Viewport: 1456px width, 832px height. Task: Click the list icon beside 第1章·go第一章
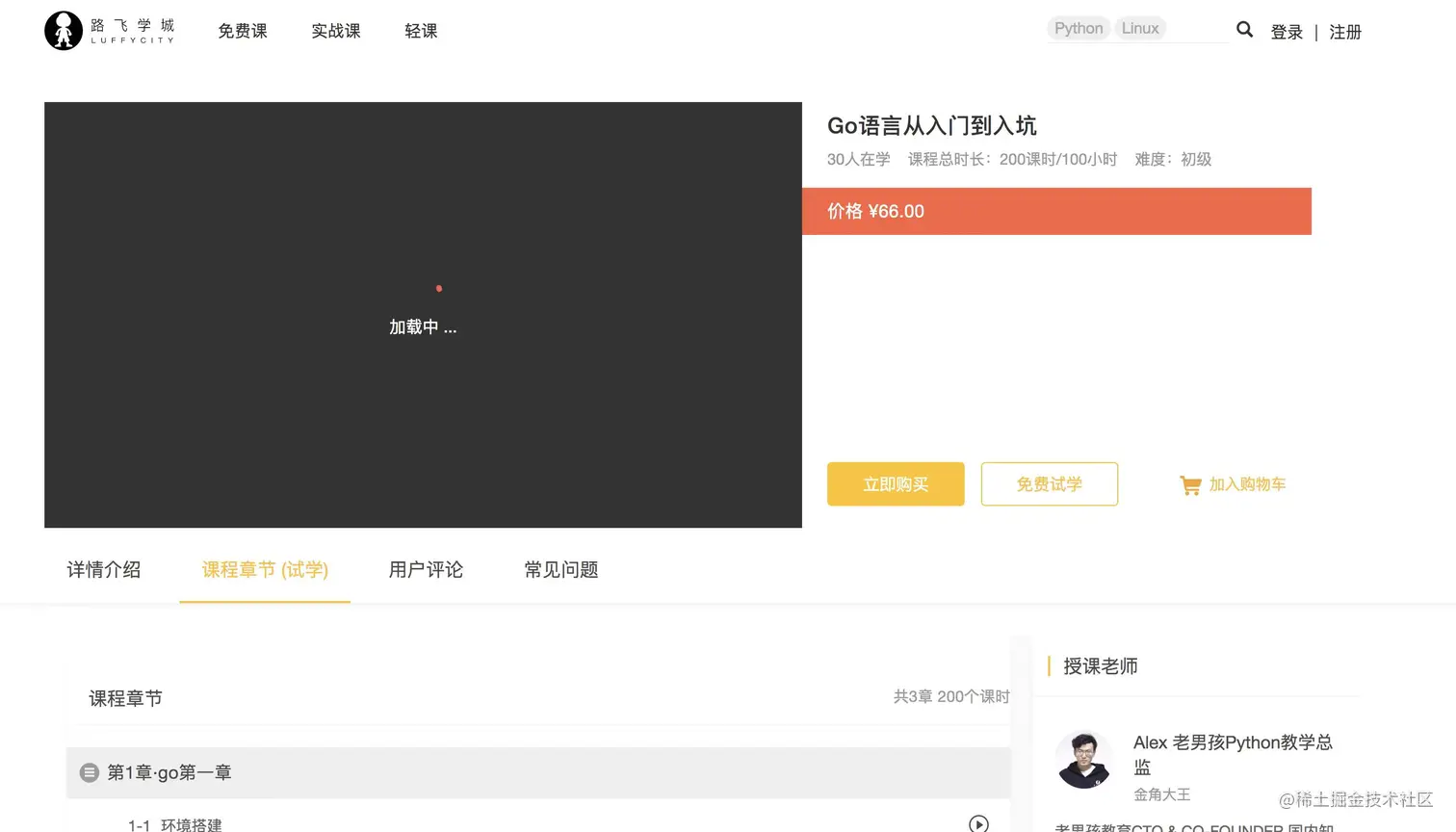click(x=90, y=771)
